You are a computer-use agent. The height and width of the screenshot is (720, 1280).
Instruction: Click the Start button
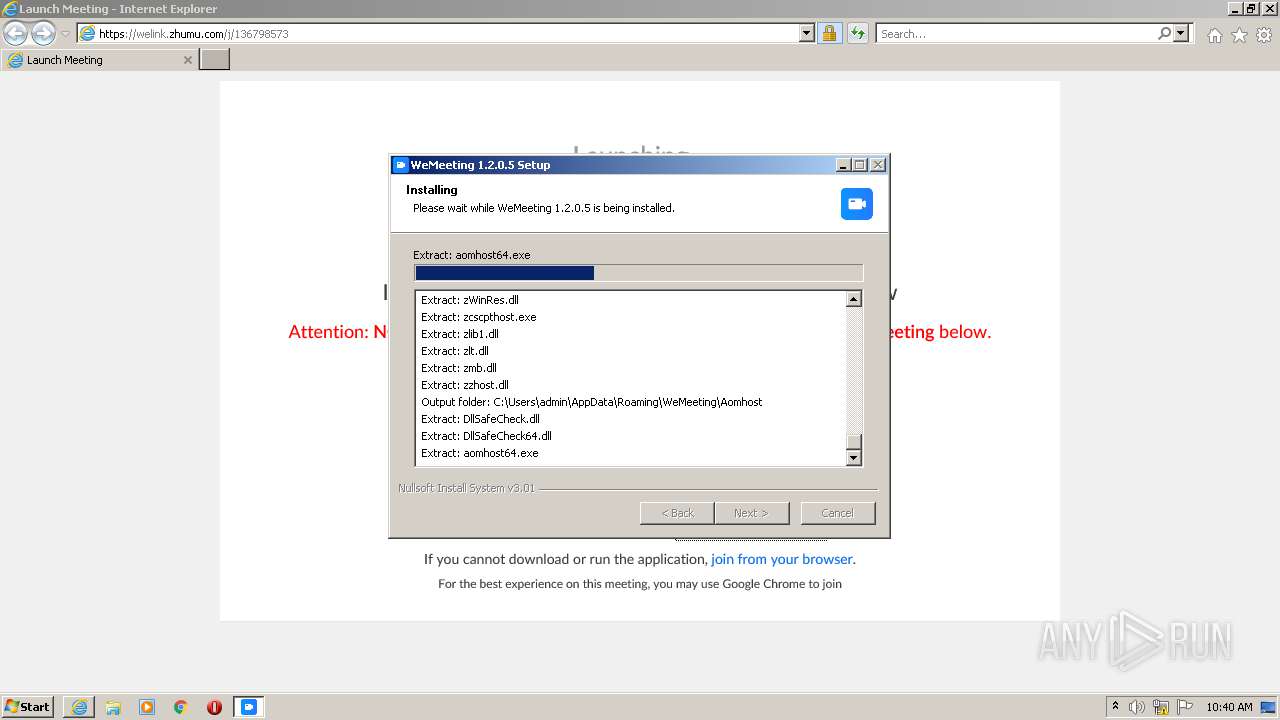coord(28,707)
